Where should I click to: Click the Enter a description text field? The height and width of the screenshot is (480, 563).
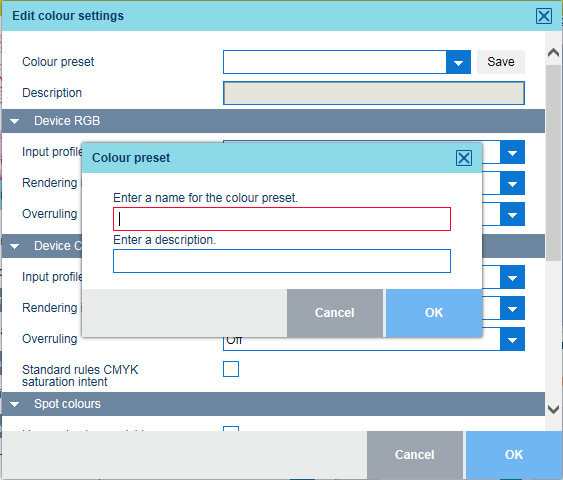pos(282,261)
